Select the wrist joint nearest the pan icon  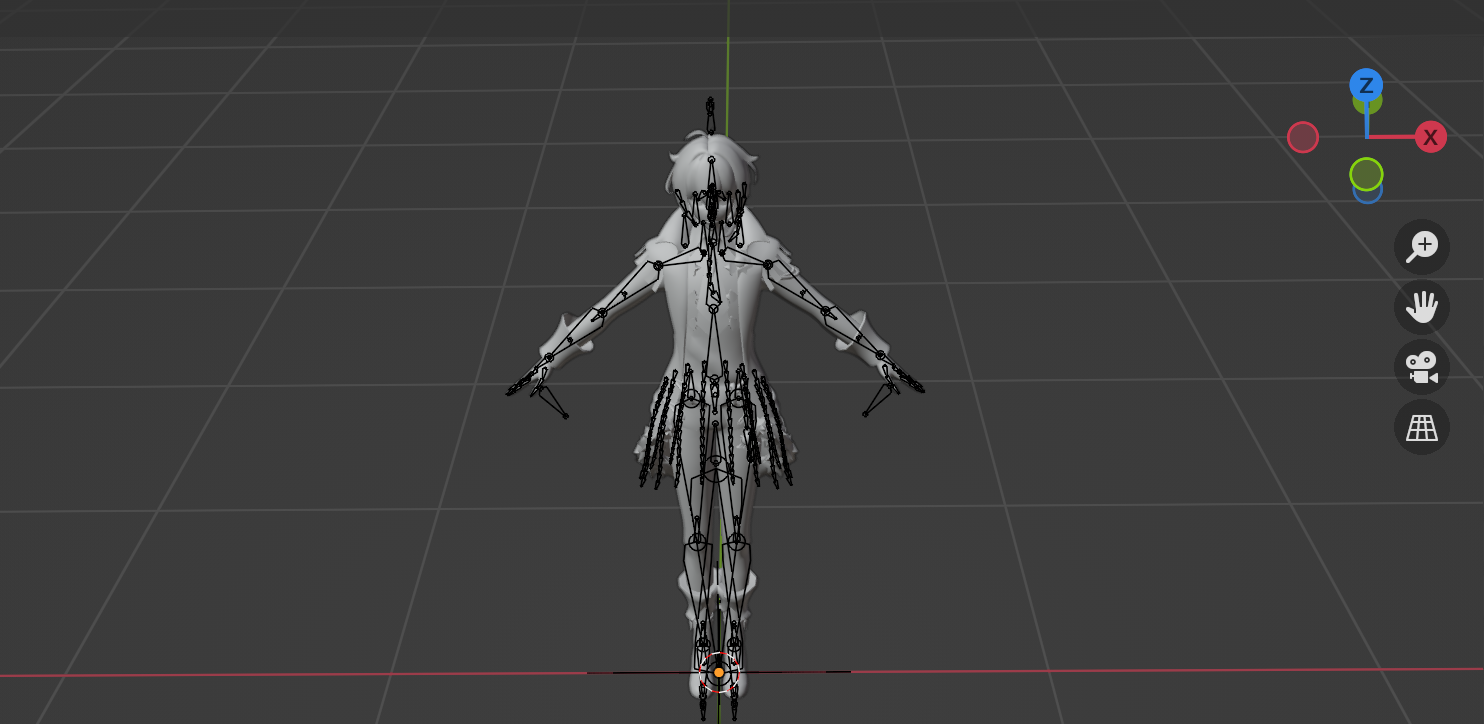point(880,354)
